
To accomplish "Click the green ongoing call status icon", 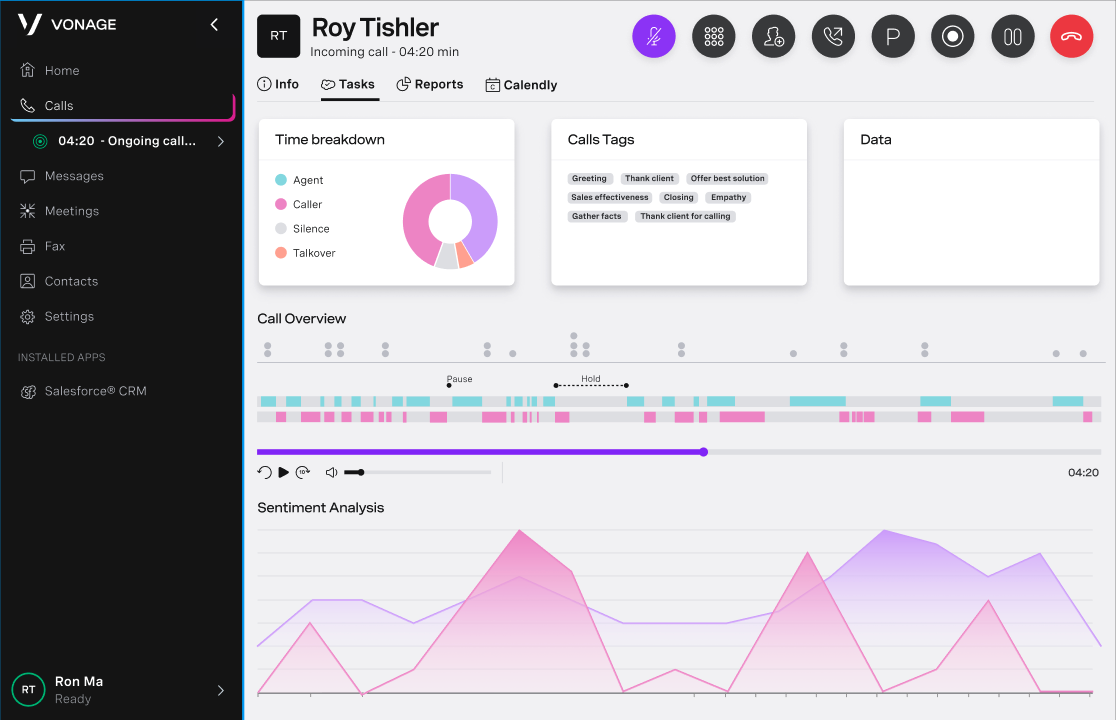I will point(41,141).
